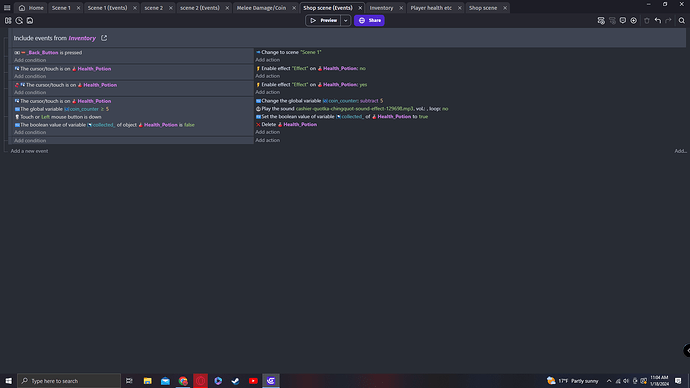This screenshot has width=690, height=388.
Task: Add action below Delete Health_Potion
Action: (268, 132)
